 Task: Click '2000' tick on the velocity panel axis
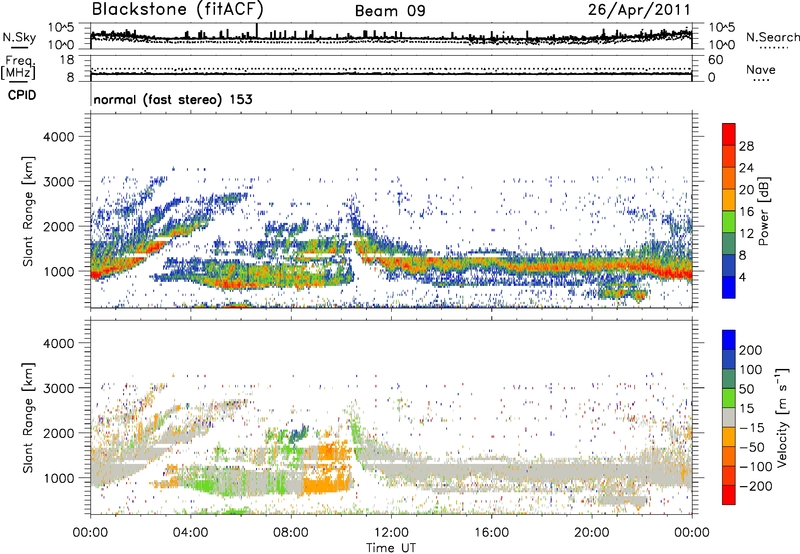(x=59, y=433)
